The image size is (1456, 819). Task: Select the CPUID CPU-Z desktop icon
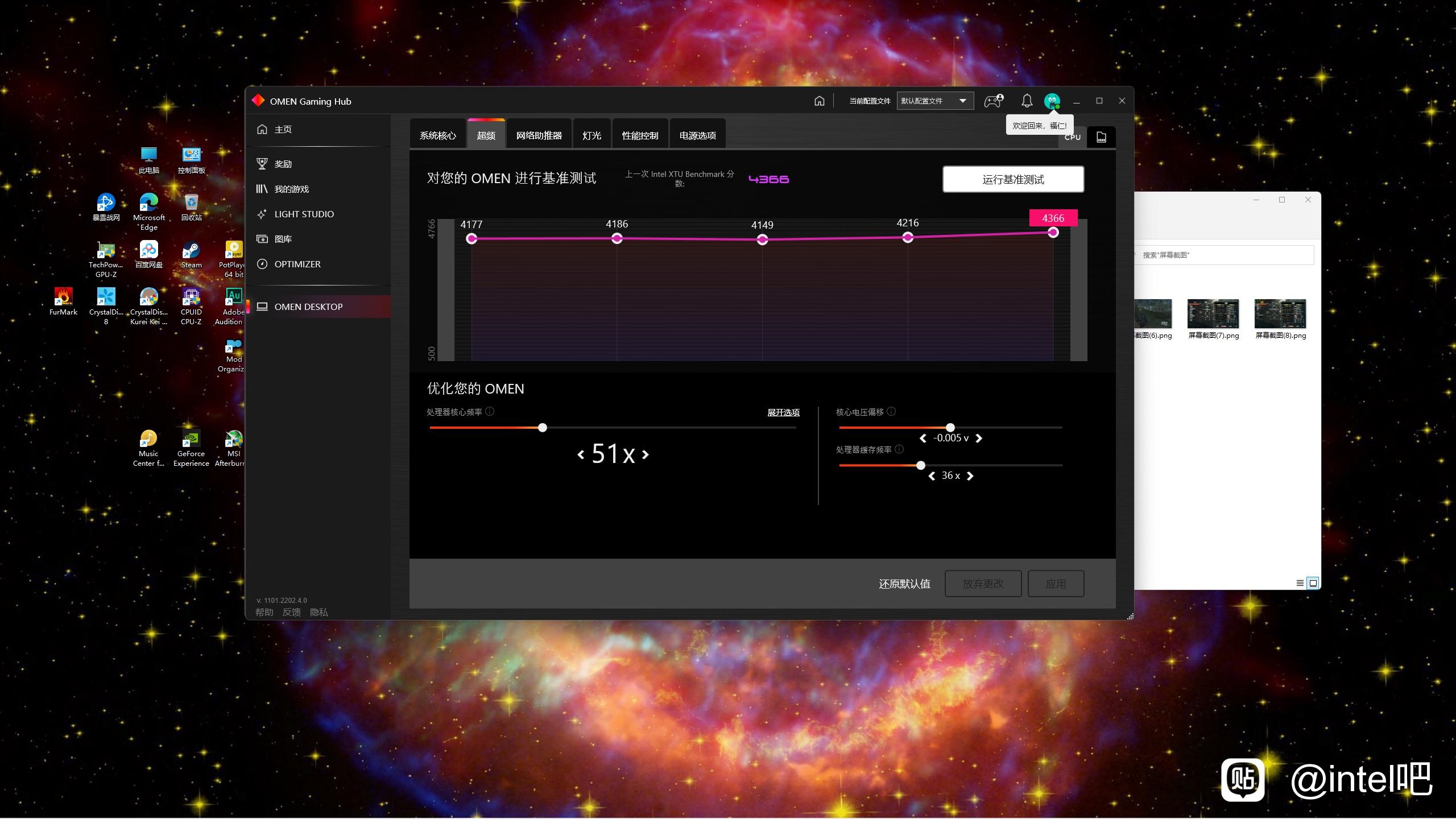click(191, 306)
